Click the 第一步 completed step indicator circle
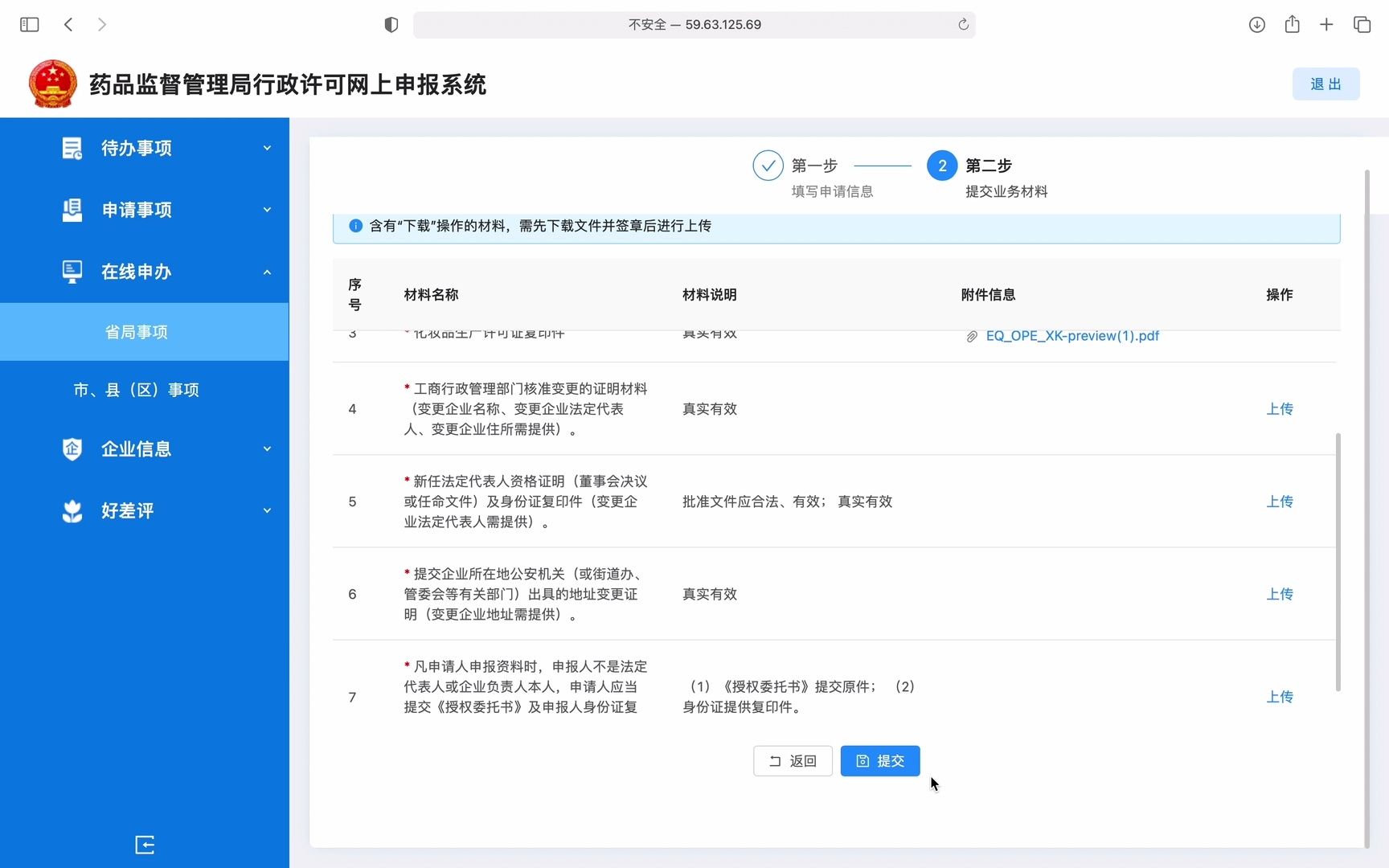 (x=768, y=165)
